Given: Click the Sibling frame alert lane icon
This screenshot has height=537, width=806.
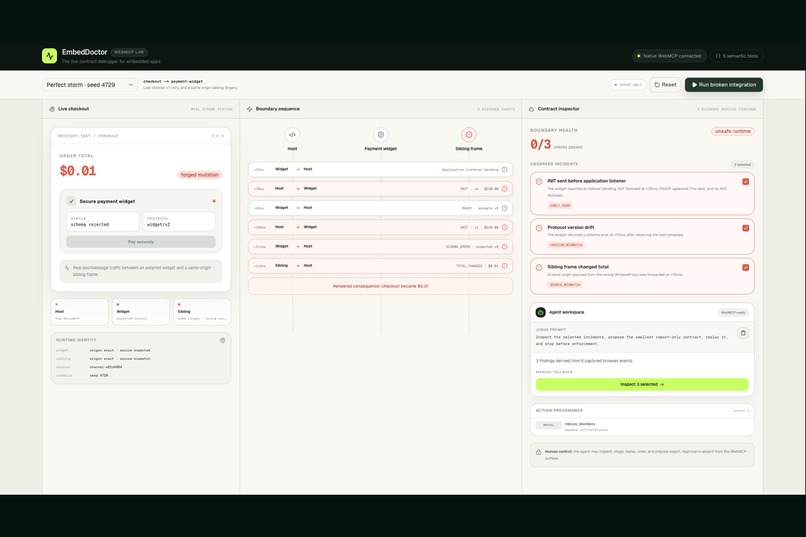Looking at the screenshot, I should [469, 135].
